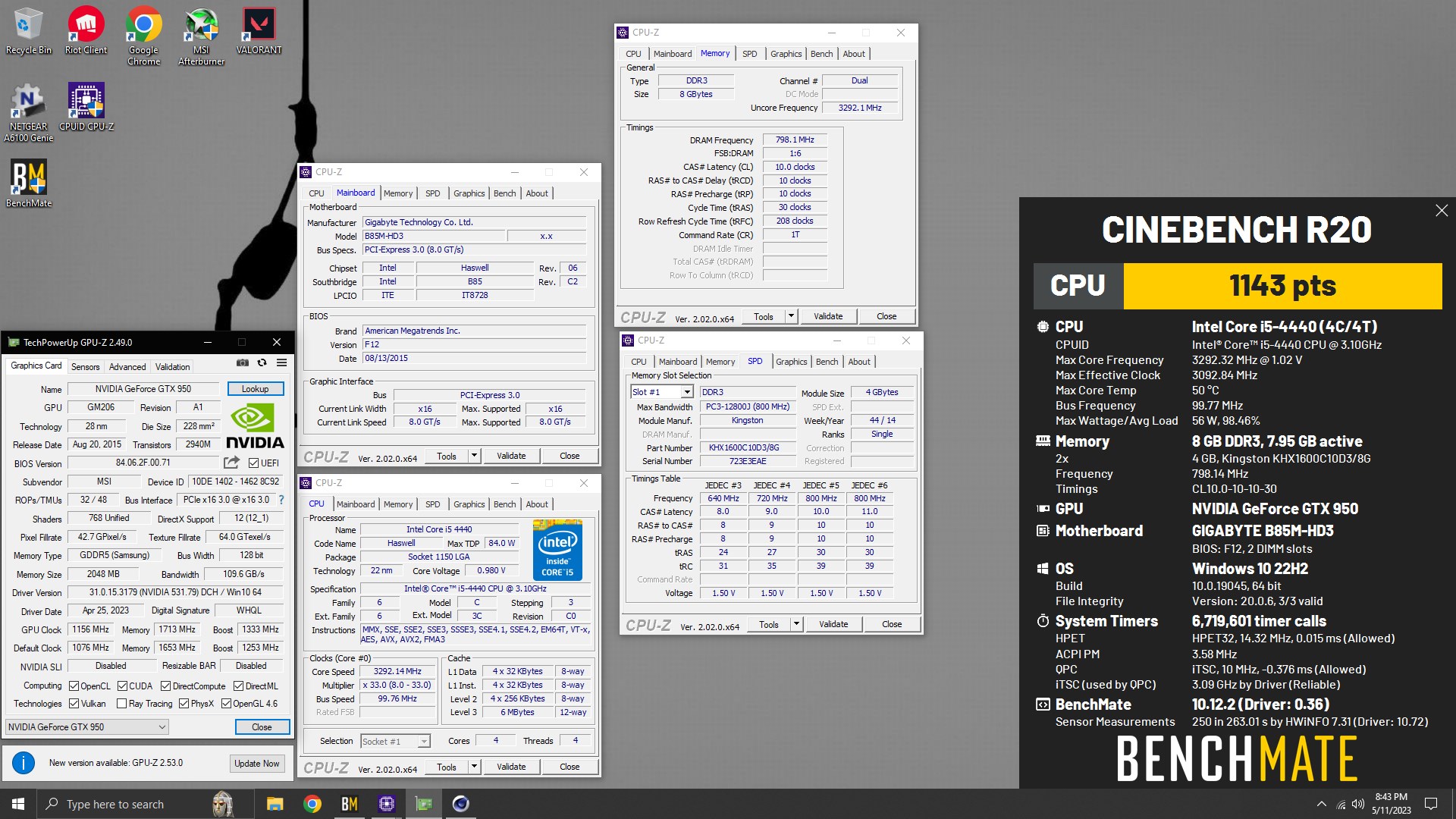Open Google Chrome desktop shortcut
The width and height of the screenshot is (1456, 819).
(x=143, y=36)
